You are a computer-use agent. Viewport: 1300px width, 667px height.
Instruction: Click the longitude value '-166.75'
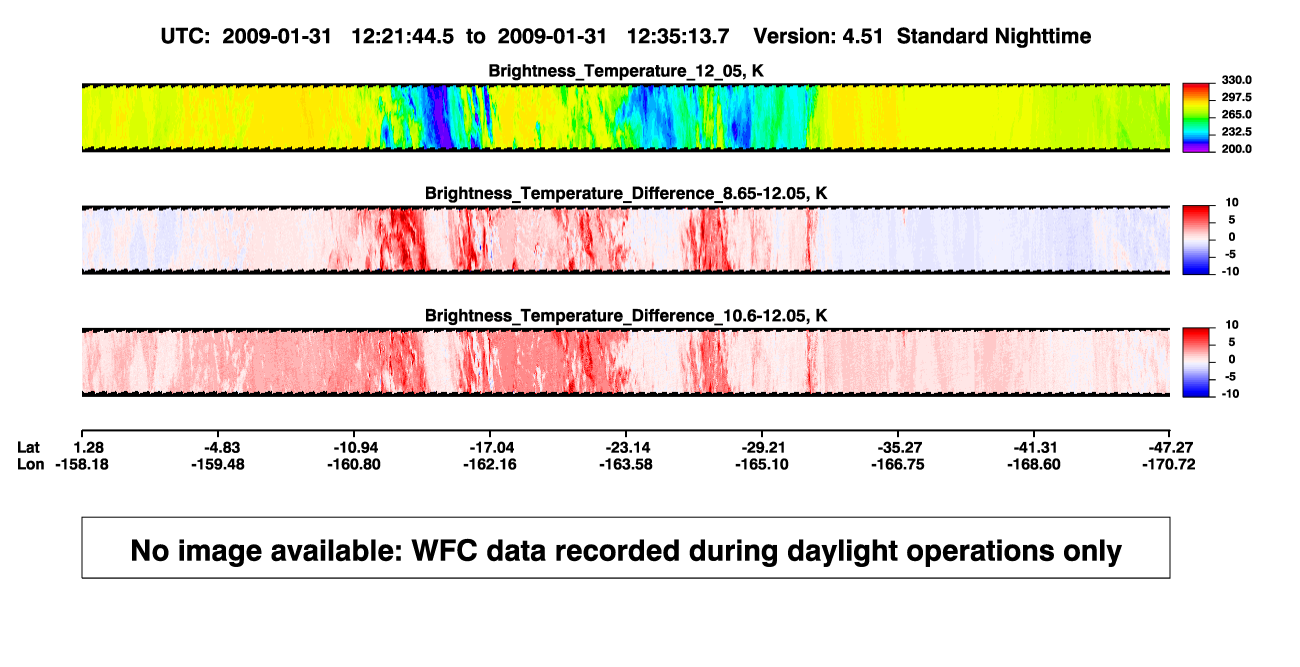(897, 464)
